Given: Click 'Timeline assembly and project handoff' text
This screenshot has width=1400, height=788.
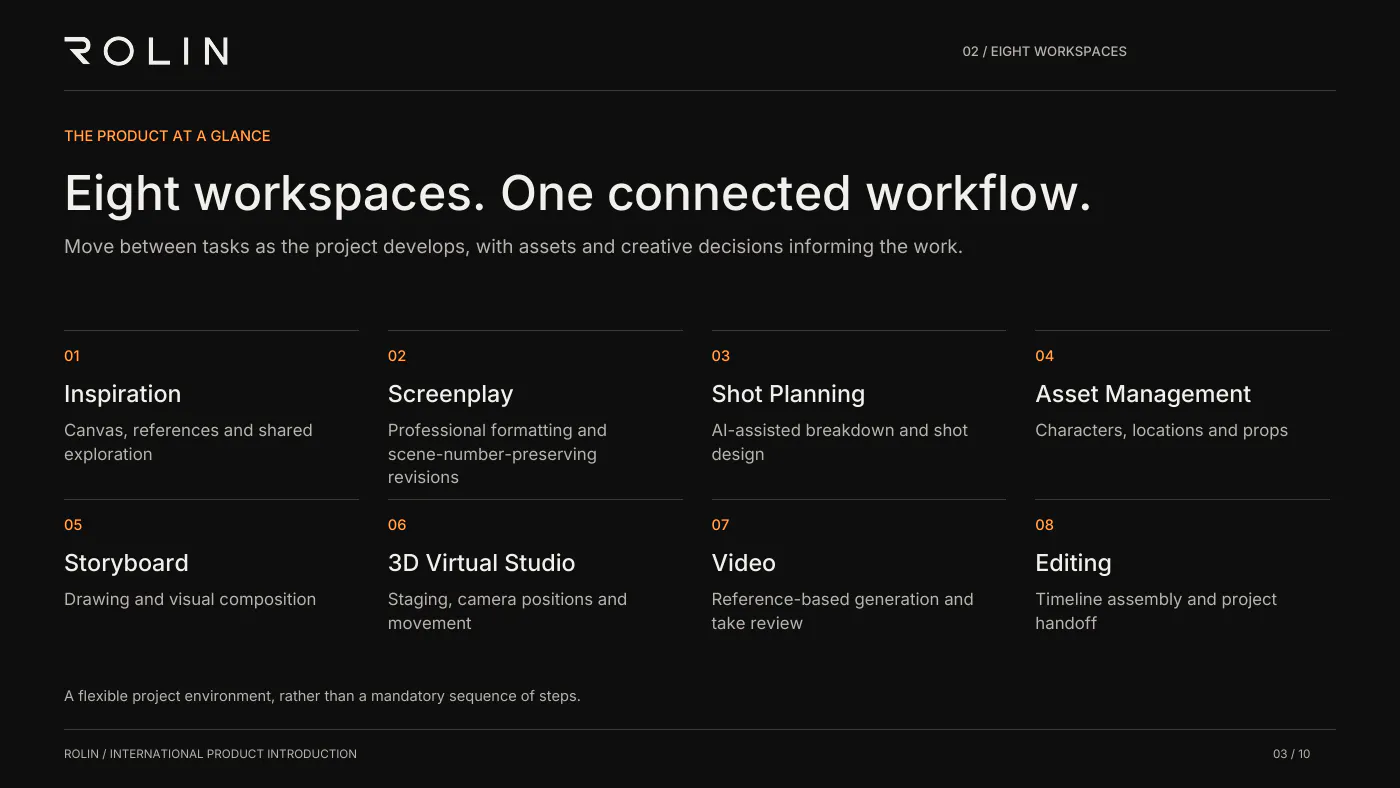Looking at the screenshot, I should (1156, 611).
